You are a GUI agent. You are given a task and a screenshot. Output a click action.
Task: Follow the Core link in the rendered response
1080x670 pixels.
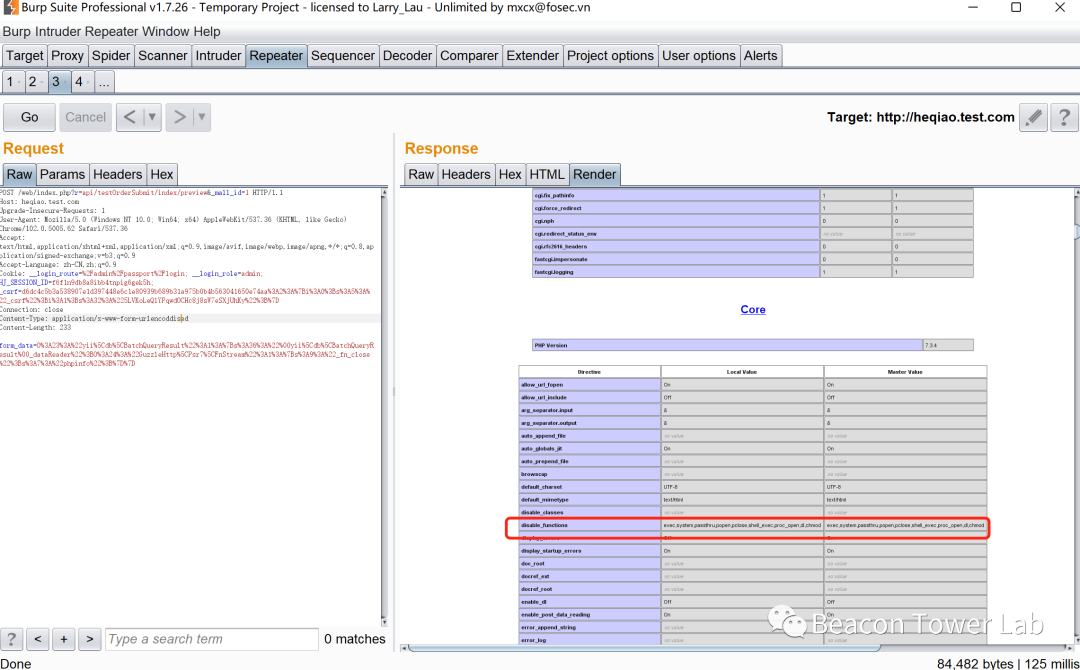pos(753,310)
